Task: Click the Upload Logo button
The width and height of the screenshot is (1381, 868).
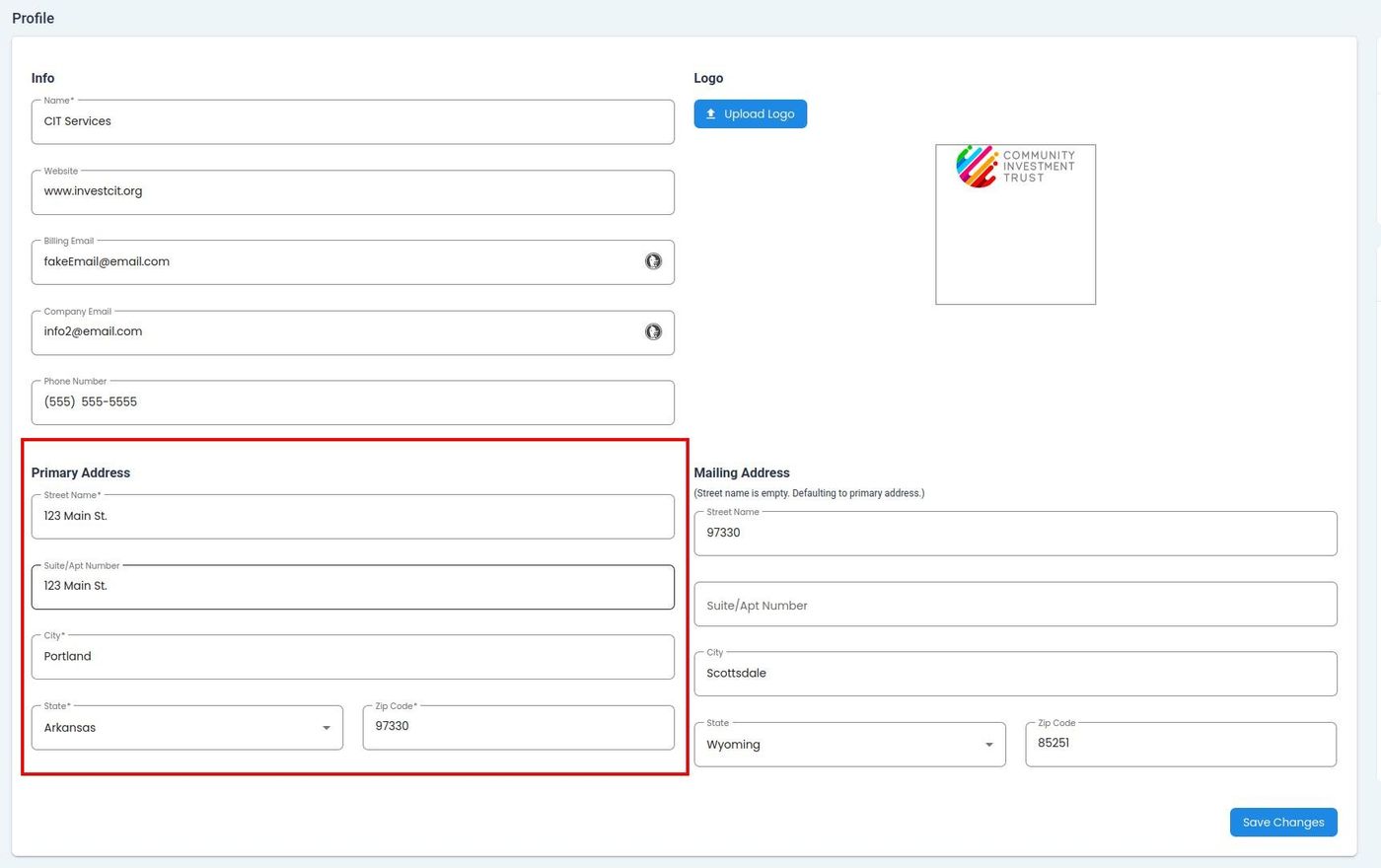Action: click(x=750, y=114)
